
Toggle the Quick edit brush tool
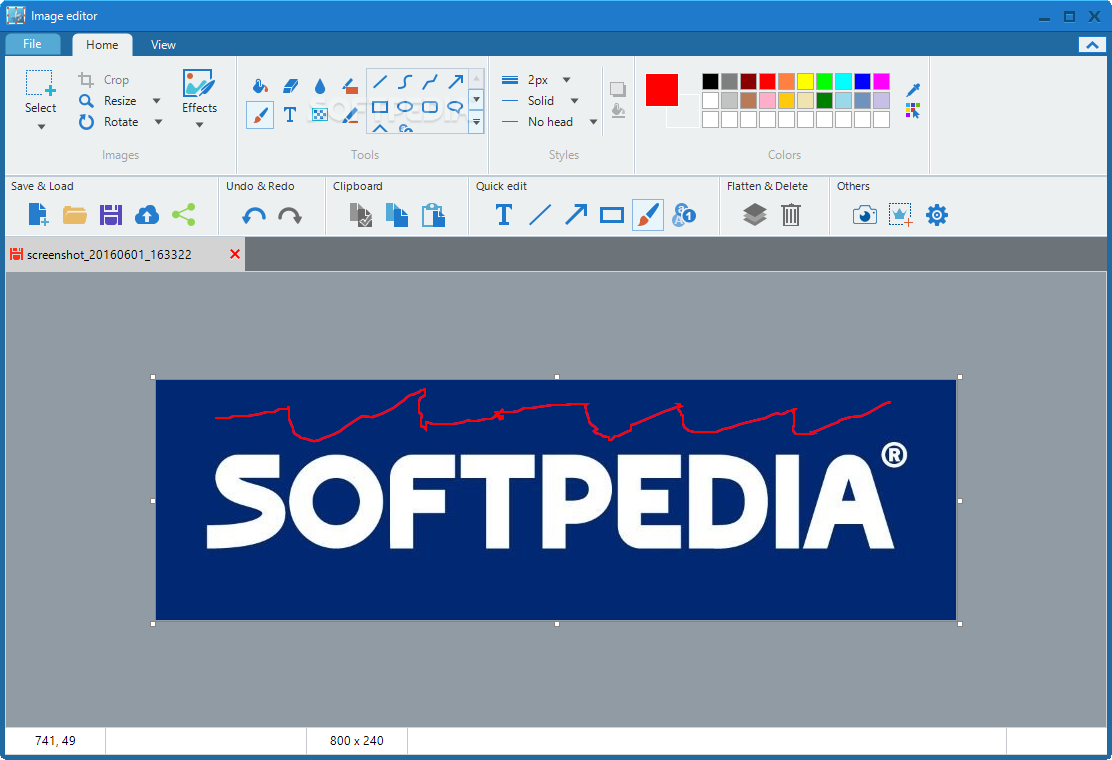point(647,215)
